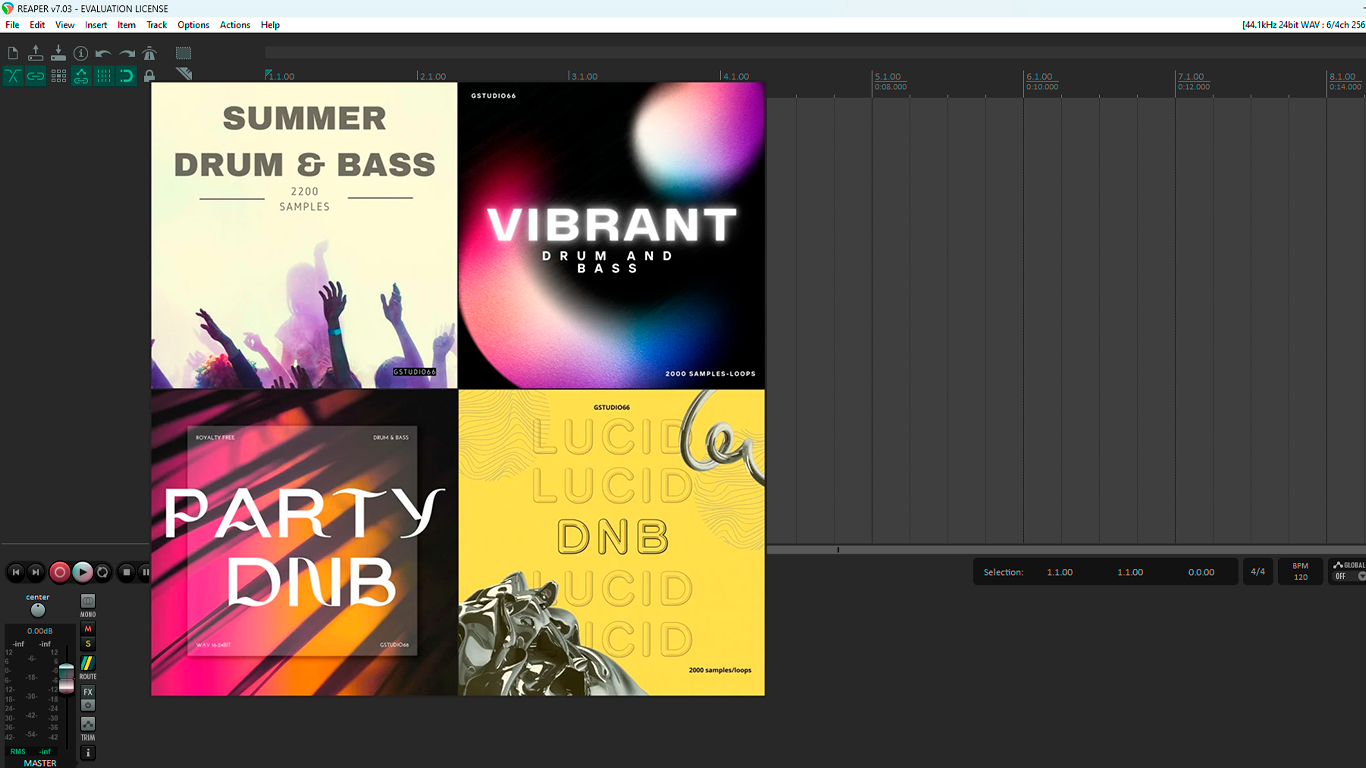Open the Track menu

click(x=157, y=25)
